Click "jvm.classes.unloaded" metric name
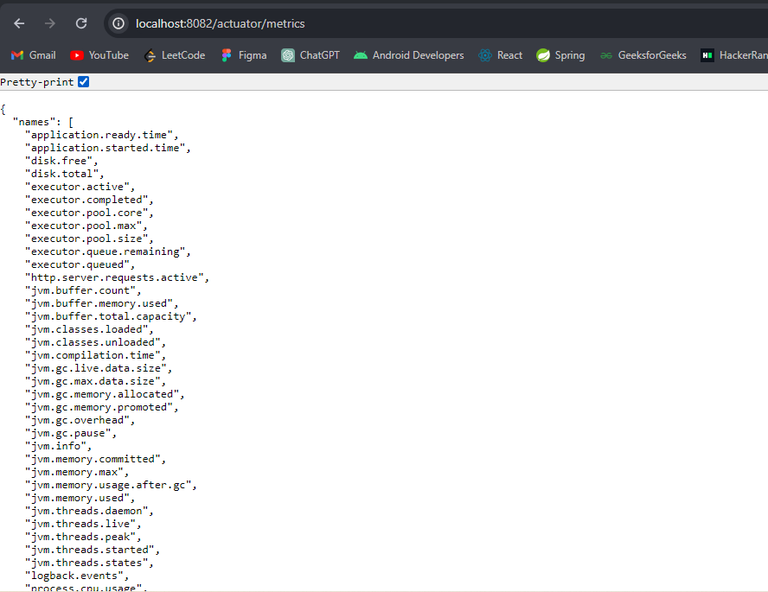 tap(93, 343)
